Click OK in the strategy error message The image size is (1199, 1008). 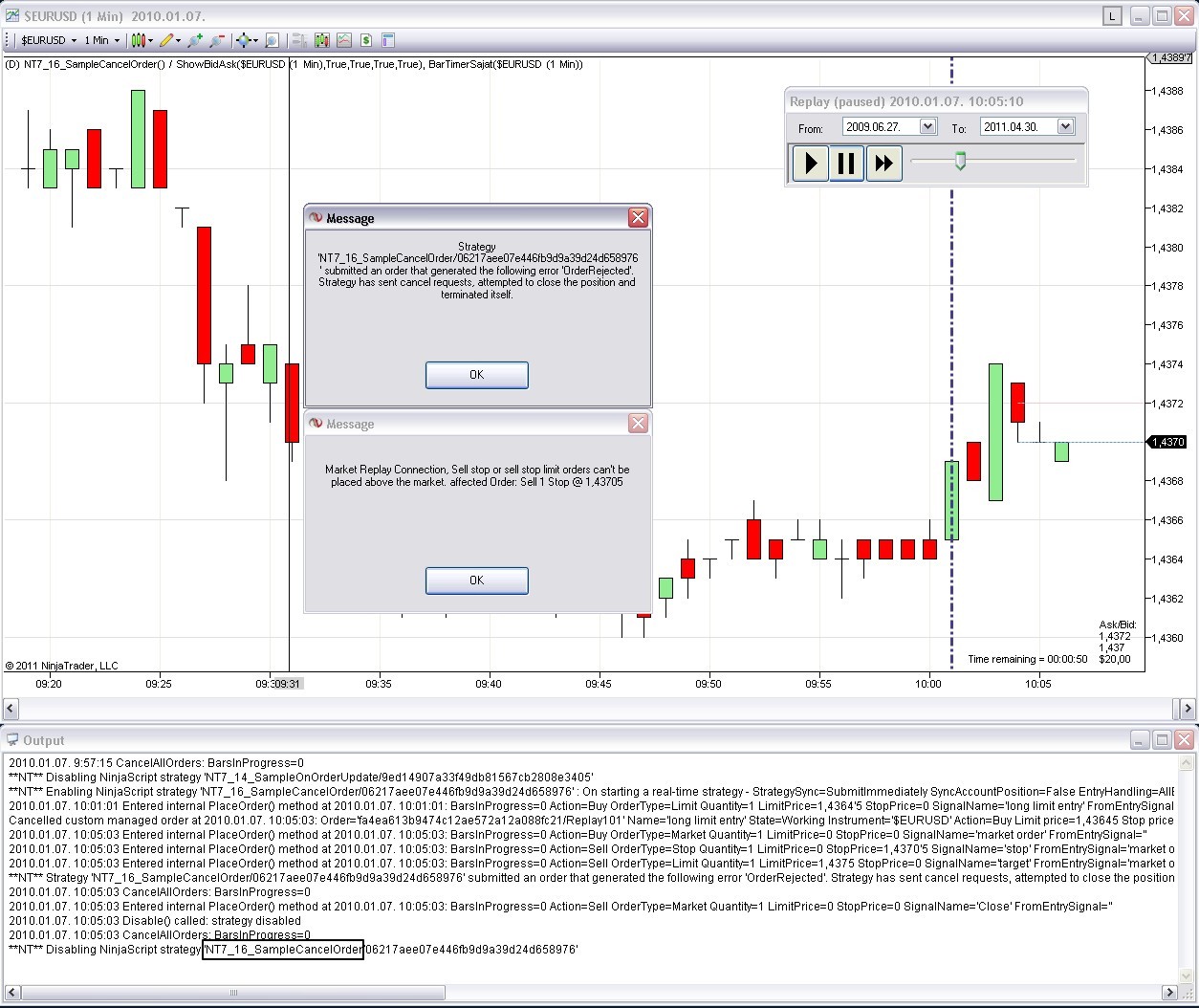pos(476,375)
